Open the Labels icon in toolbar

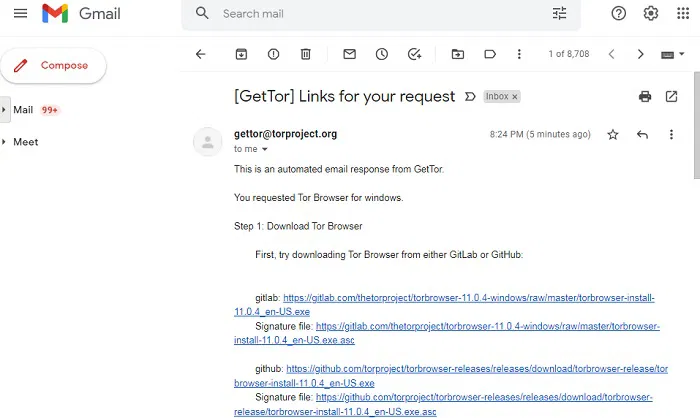pos(490,54)
